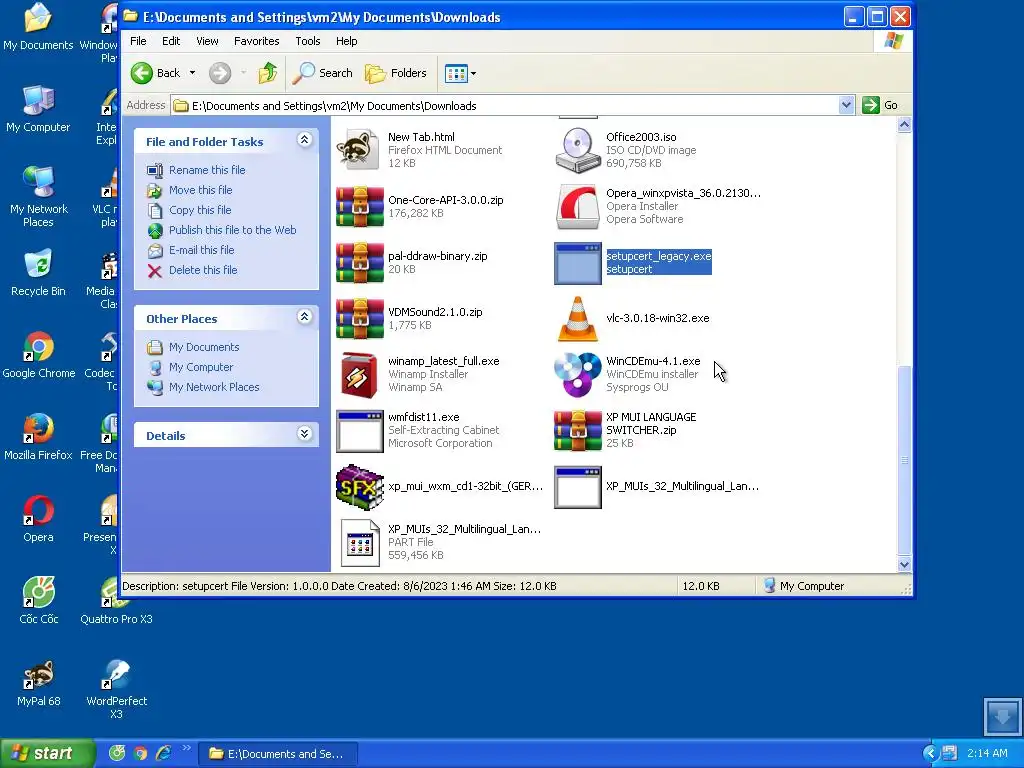Click the green Back arrow button
This screenshot has height=768, width=1024.
142,73
